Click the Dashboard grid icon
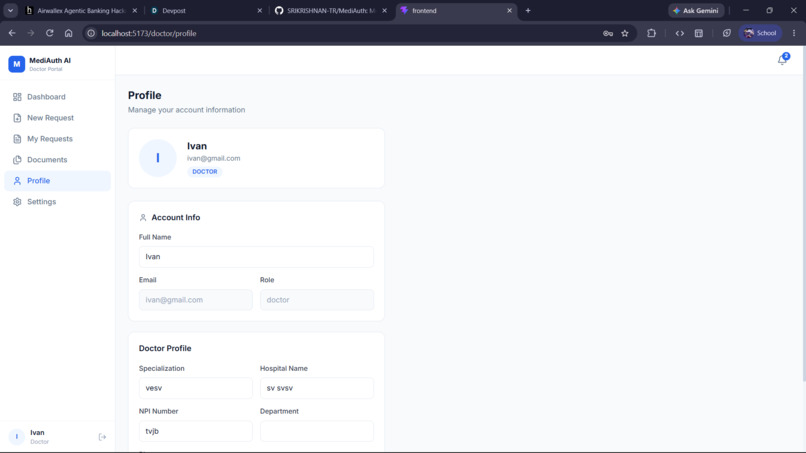Viewport: 806px width, 453px height. [x=17, y=97]
